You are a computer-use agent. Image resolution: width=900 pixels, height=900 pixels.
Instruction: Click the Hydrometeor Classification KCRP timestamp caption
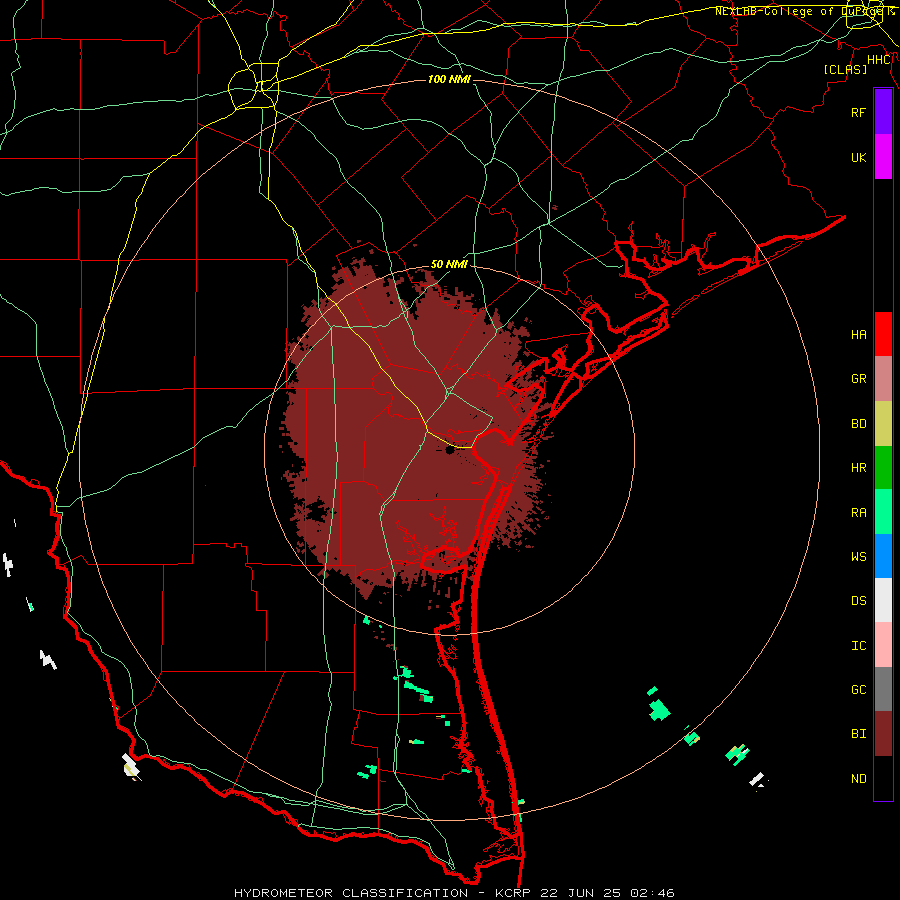[454, 893]
